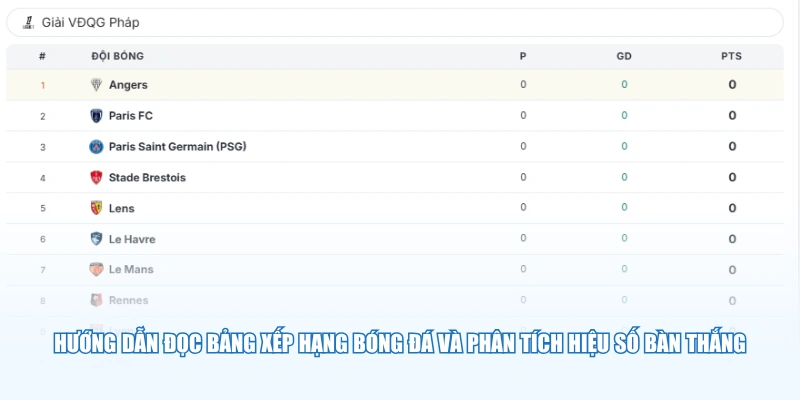The image size is (800, 400).
Task: Open Paris Saint Germain (PSG) team
Action: click(x=178, y=147)
